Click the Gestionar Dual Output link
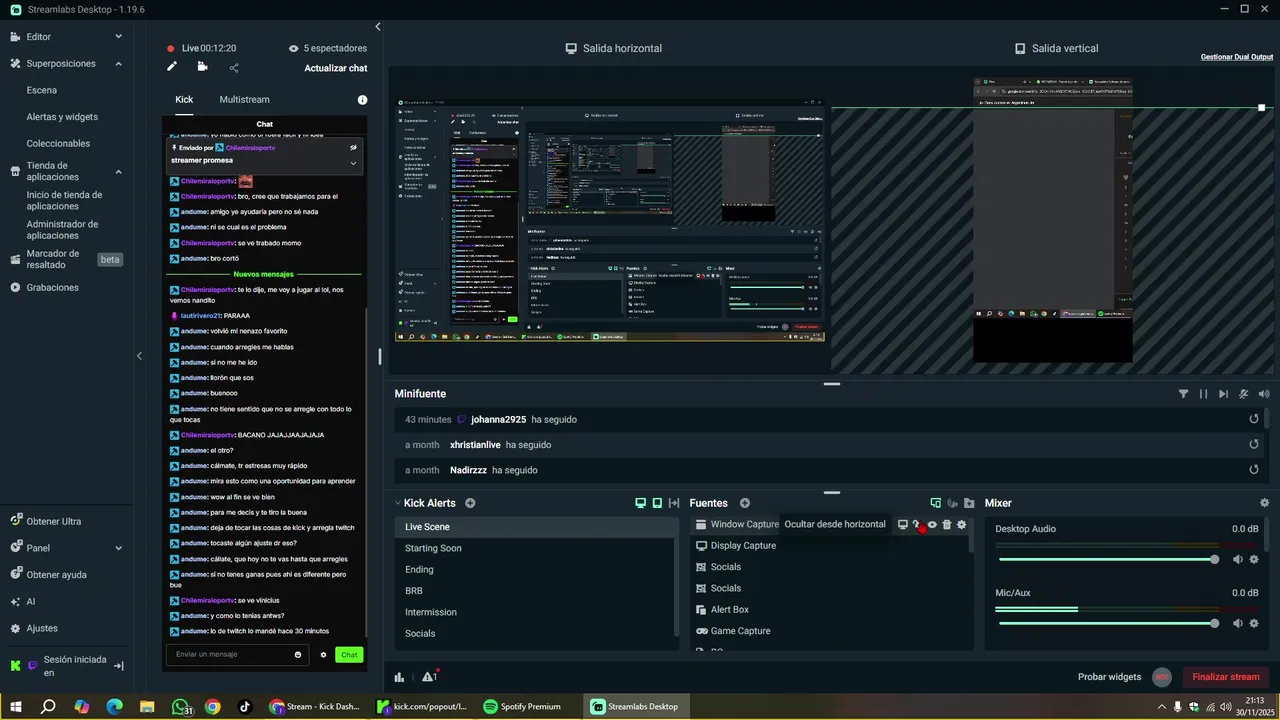This screenshot has width=1280, height=720. point(1237,57)
